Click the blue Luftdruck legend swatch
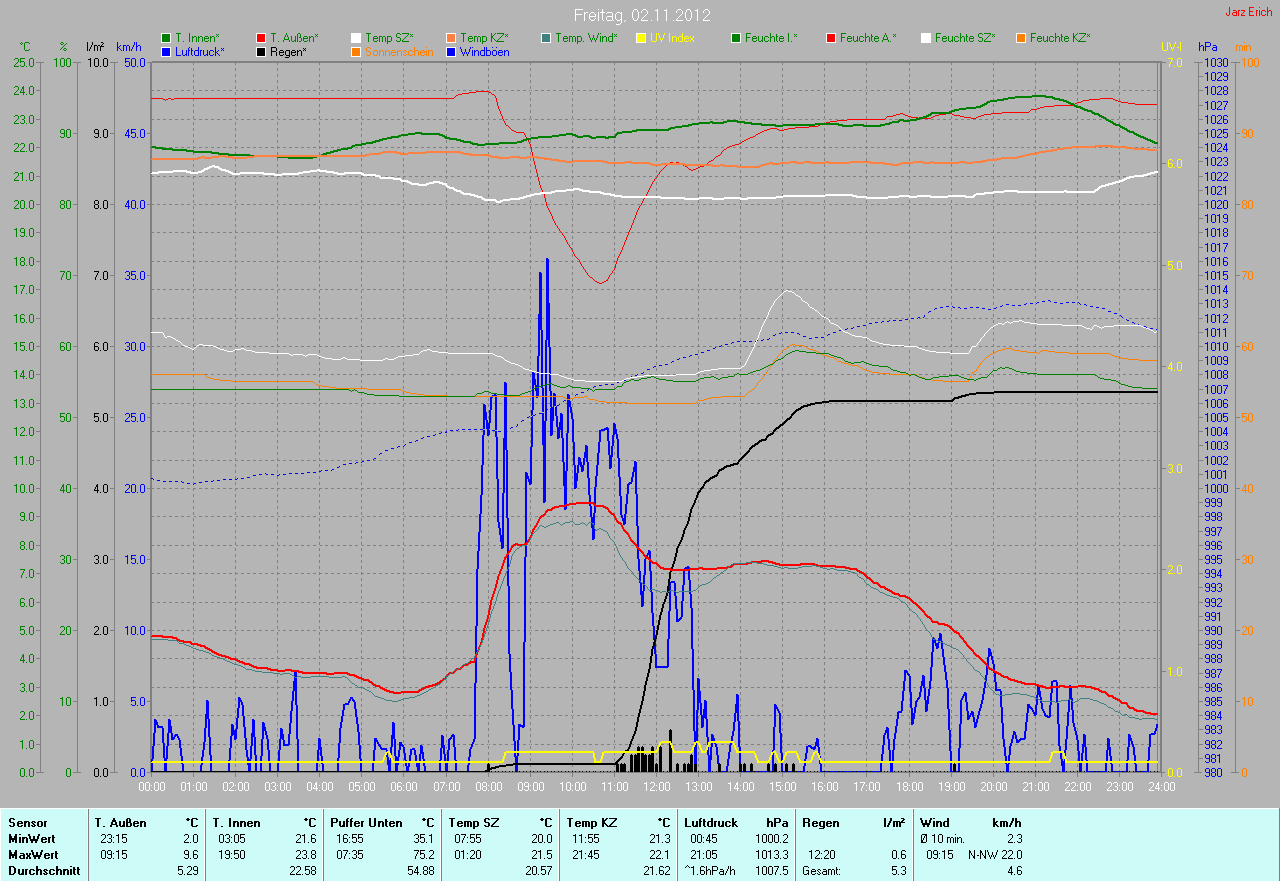The image size is (1280, 881). pos(166,51)
